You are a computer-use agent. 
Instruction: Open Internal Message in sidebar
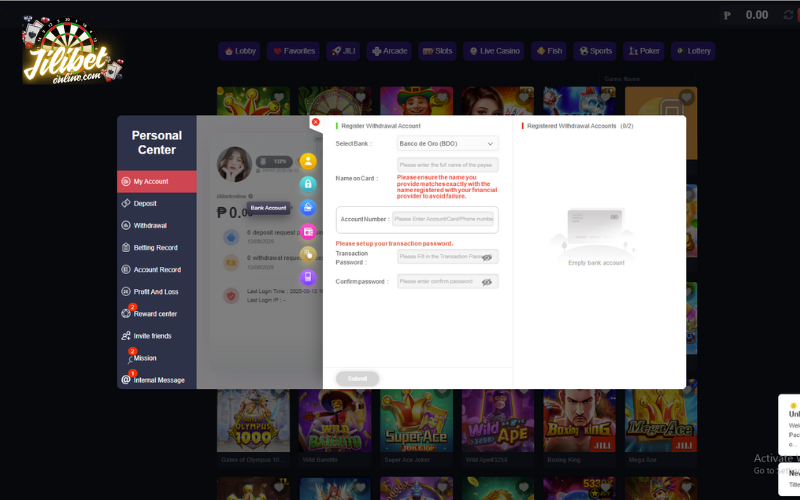tap(157, 380)
